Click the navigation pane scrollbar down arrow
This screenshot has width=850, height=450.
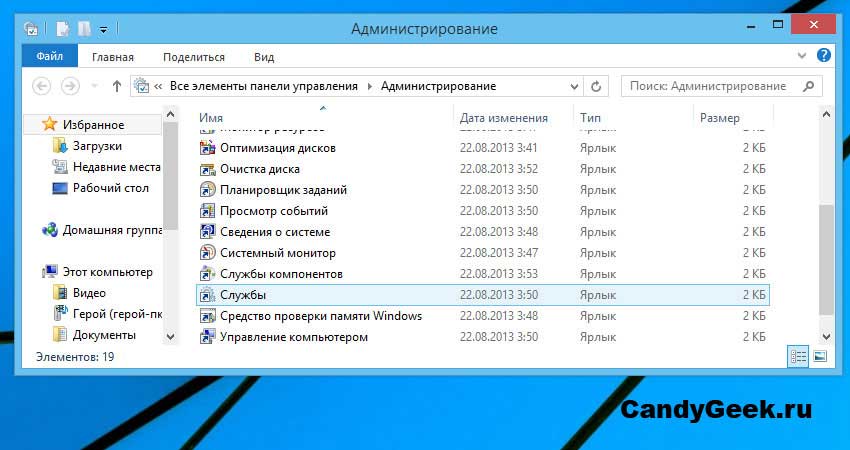tap(170, 337)
